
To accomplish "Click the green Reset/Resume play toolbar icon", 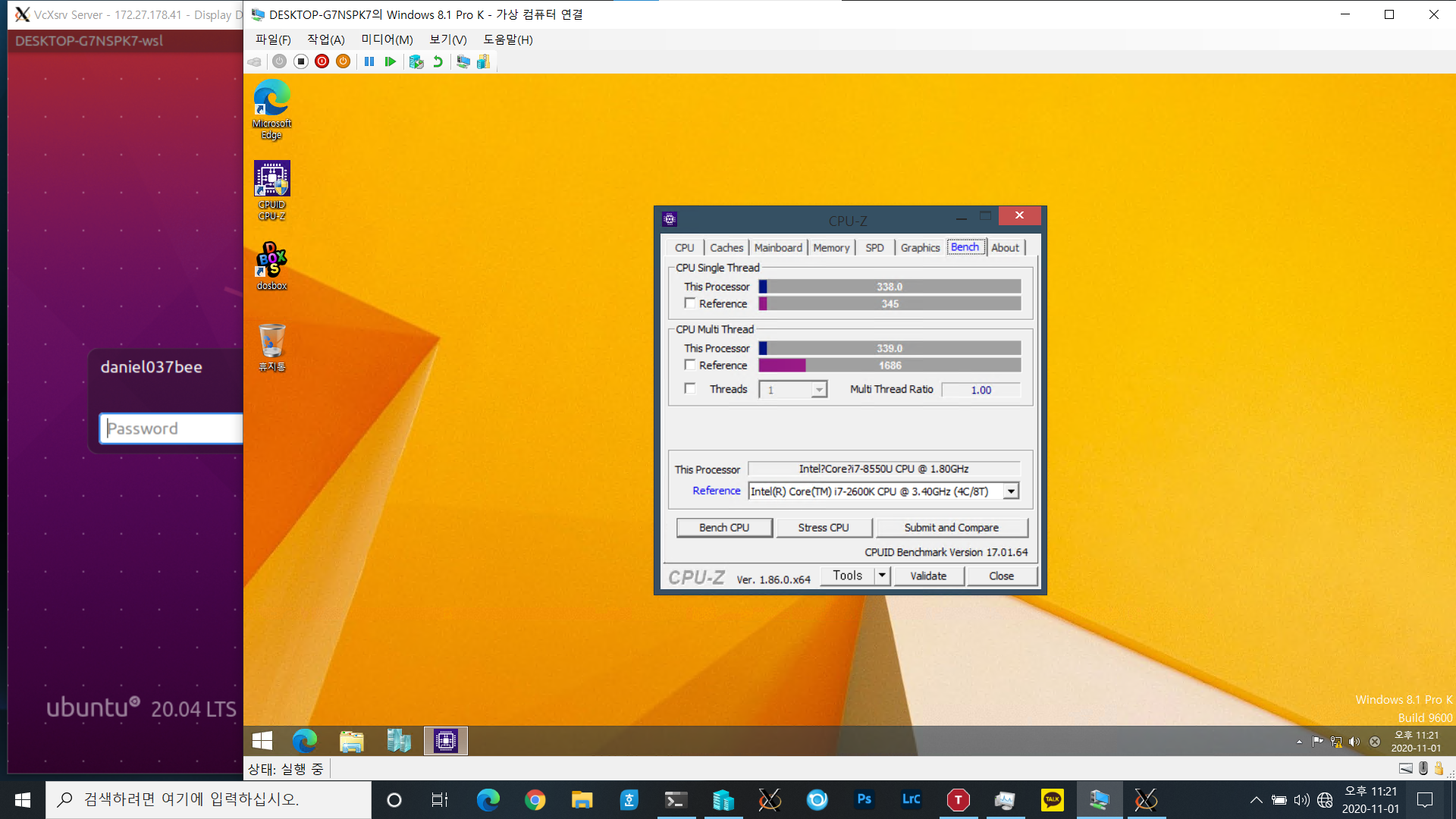I will [x=391, y=61].
